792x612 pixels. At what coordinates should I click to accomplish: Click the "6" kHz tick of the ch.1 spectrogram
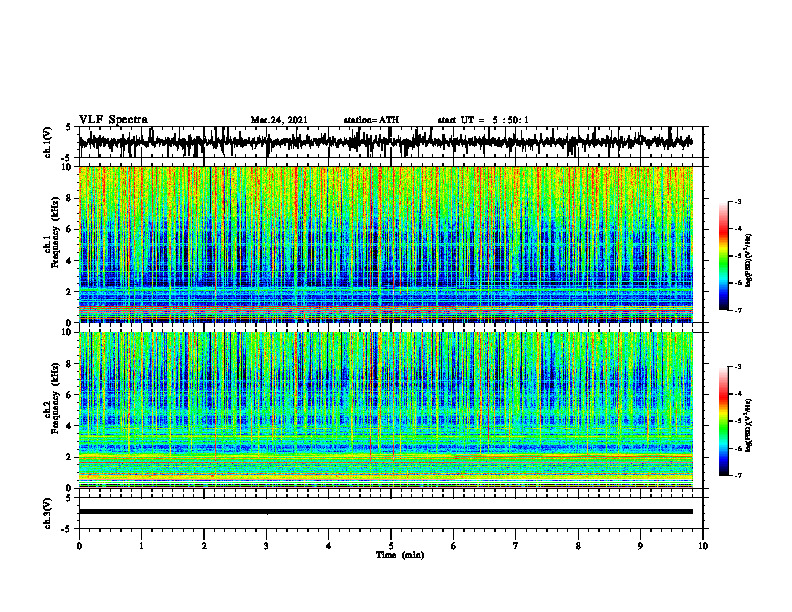click(x=70, y=229)
